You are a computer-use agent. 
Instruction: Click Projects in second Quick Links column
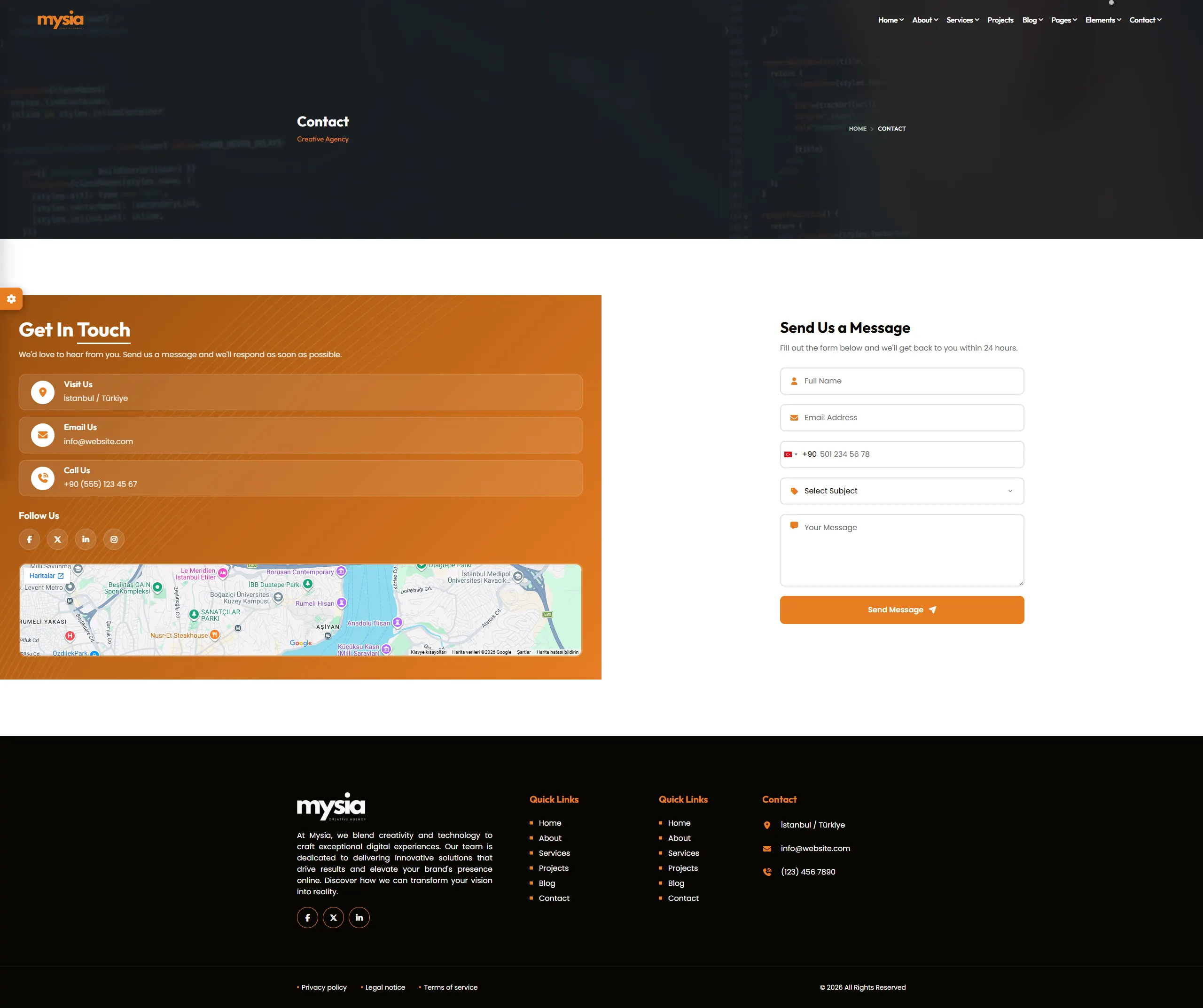(x=682, y=868)
